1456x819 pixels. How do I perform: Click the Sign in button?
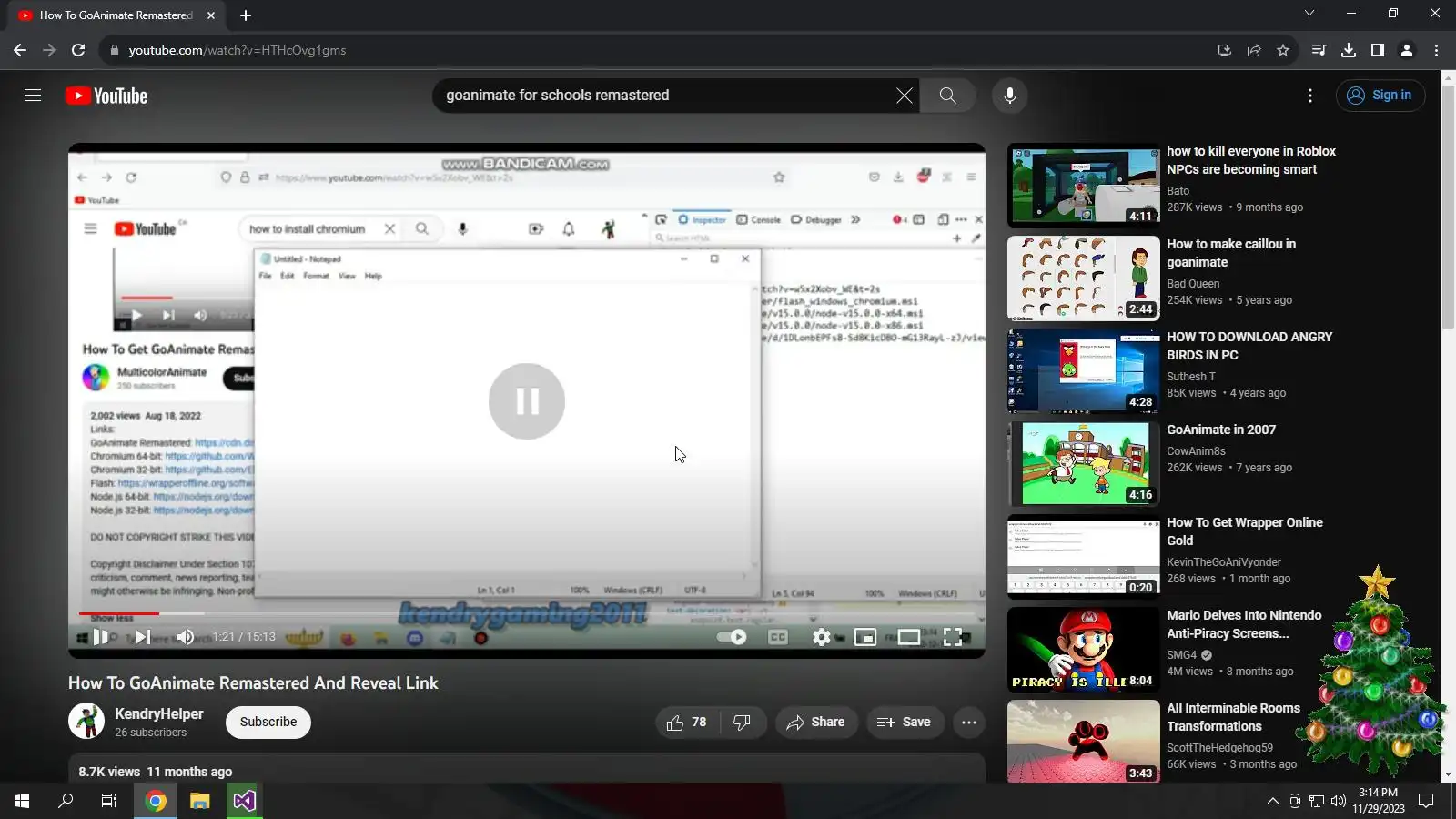(1380, 96)
